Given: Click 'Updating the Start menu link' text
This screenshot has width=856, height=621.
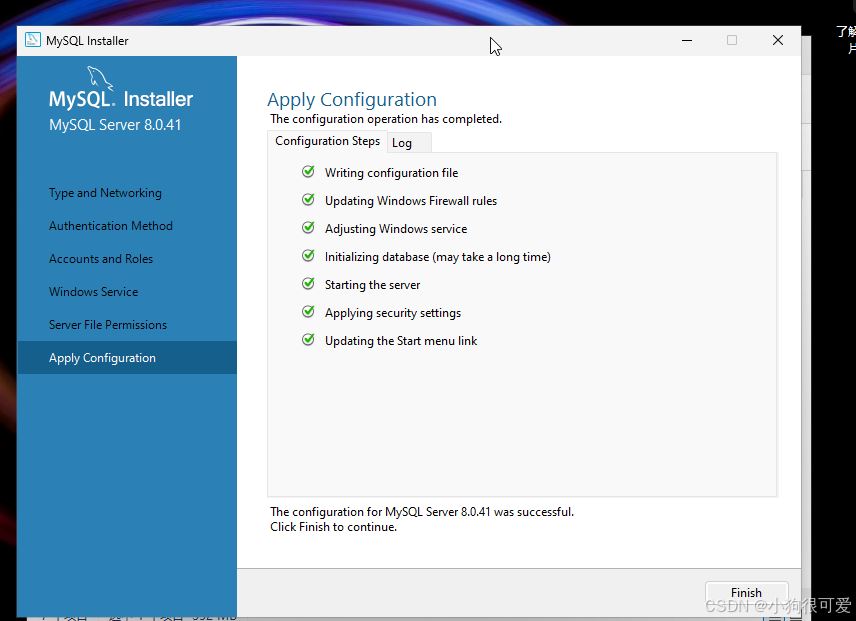Looking at the screenshot, I should pyautogui.click(x=401, y=341).
